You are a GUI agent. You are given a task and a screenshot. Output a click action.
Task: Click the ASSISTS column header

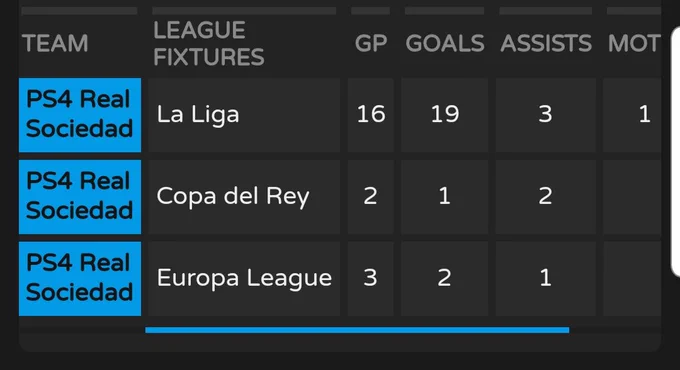(546, 43)
